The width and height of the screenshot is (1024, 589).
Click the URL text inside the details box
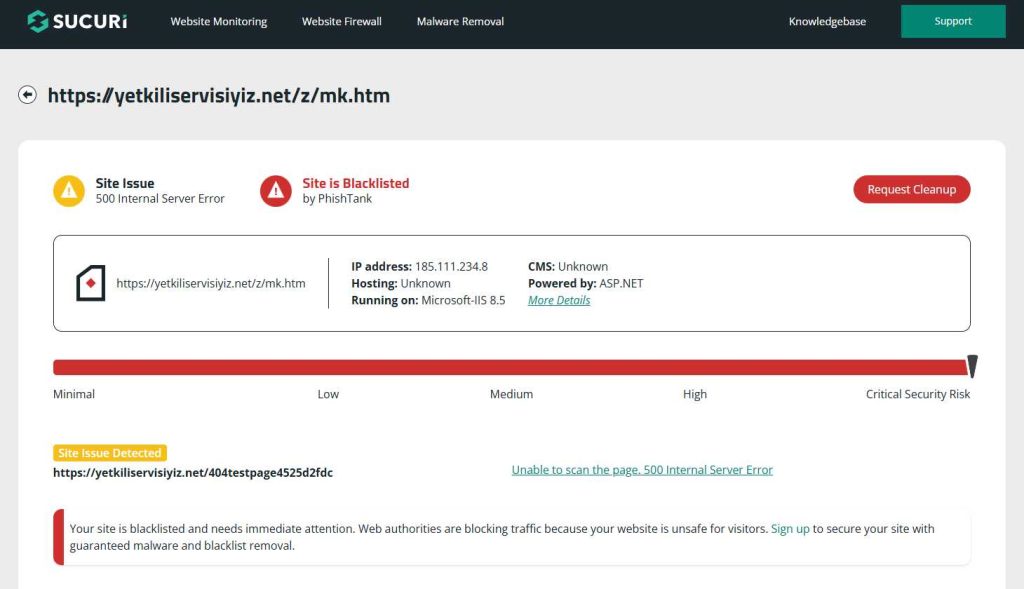(x=211, y=283)
